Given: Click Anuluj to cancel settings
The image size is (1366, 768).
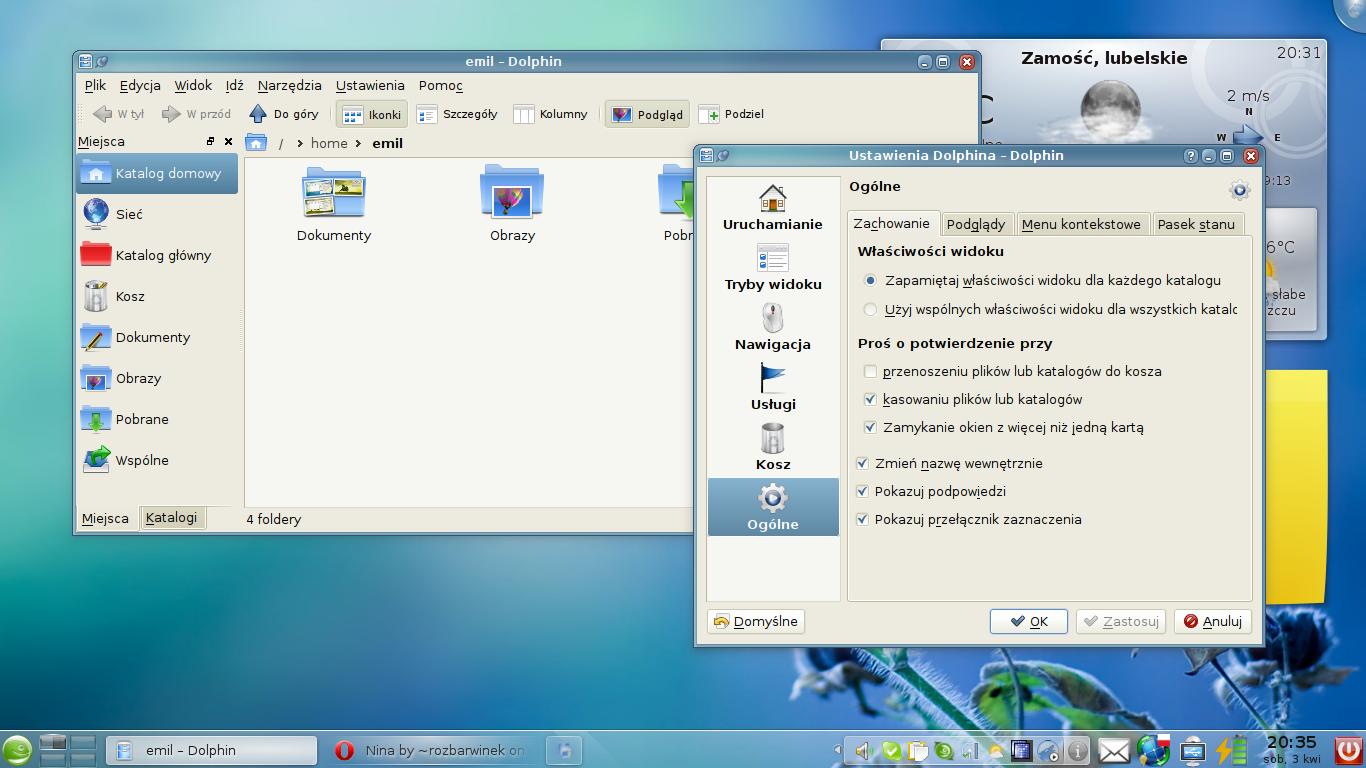Looking at the screenshot, I should pos(1213,621).
